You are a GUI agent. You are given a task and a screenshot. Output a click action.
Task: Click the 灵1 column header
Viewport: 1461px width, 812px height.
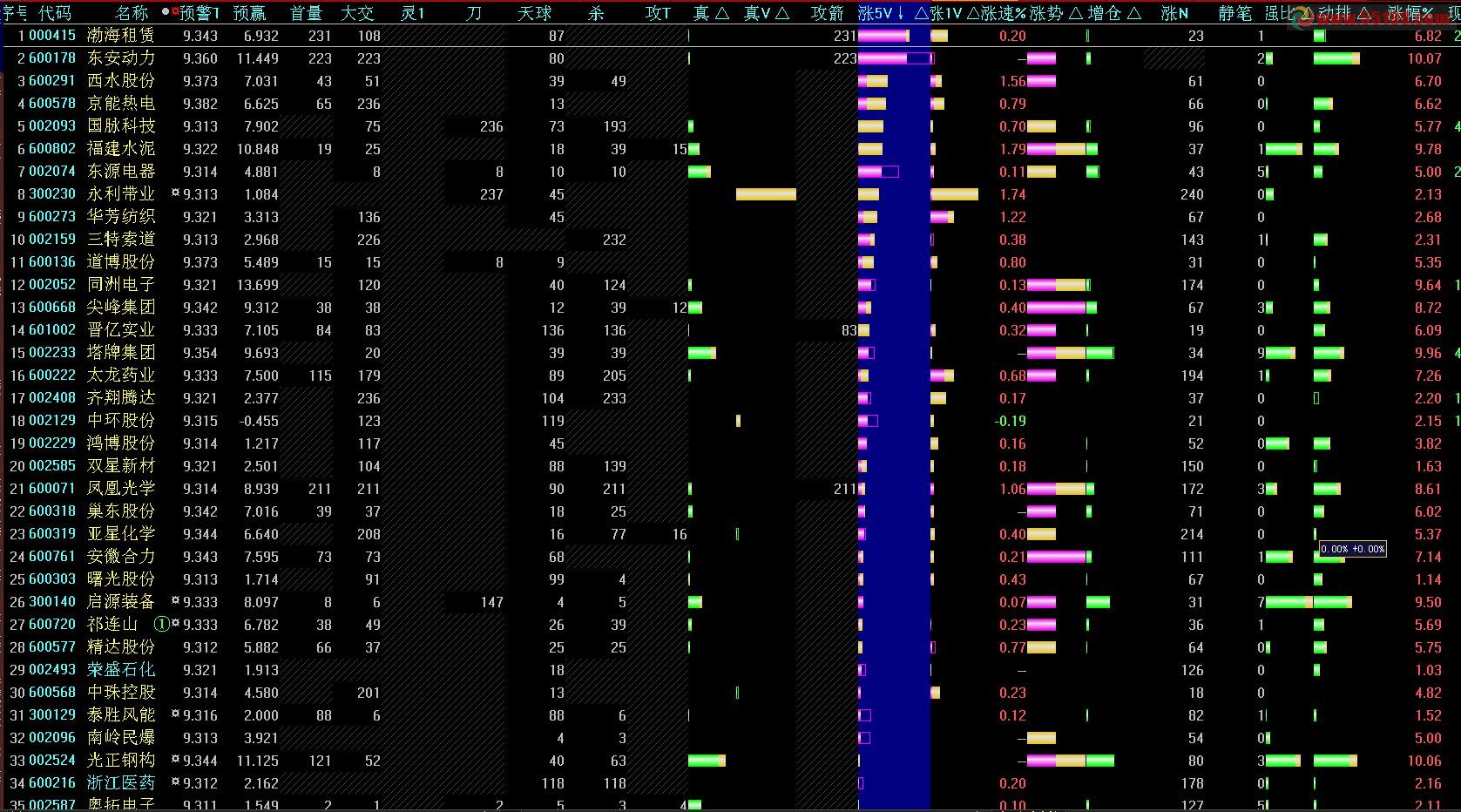[413, 13]
